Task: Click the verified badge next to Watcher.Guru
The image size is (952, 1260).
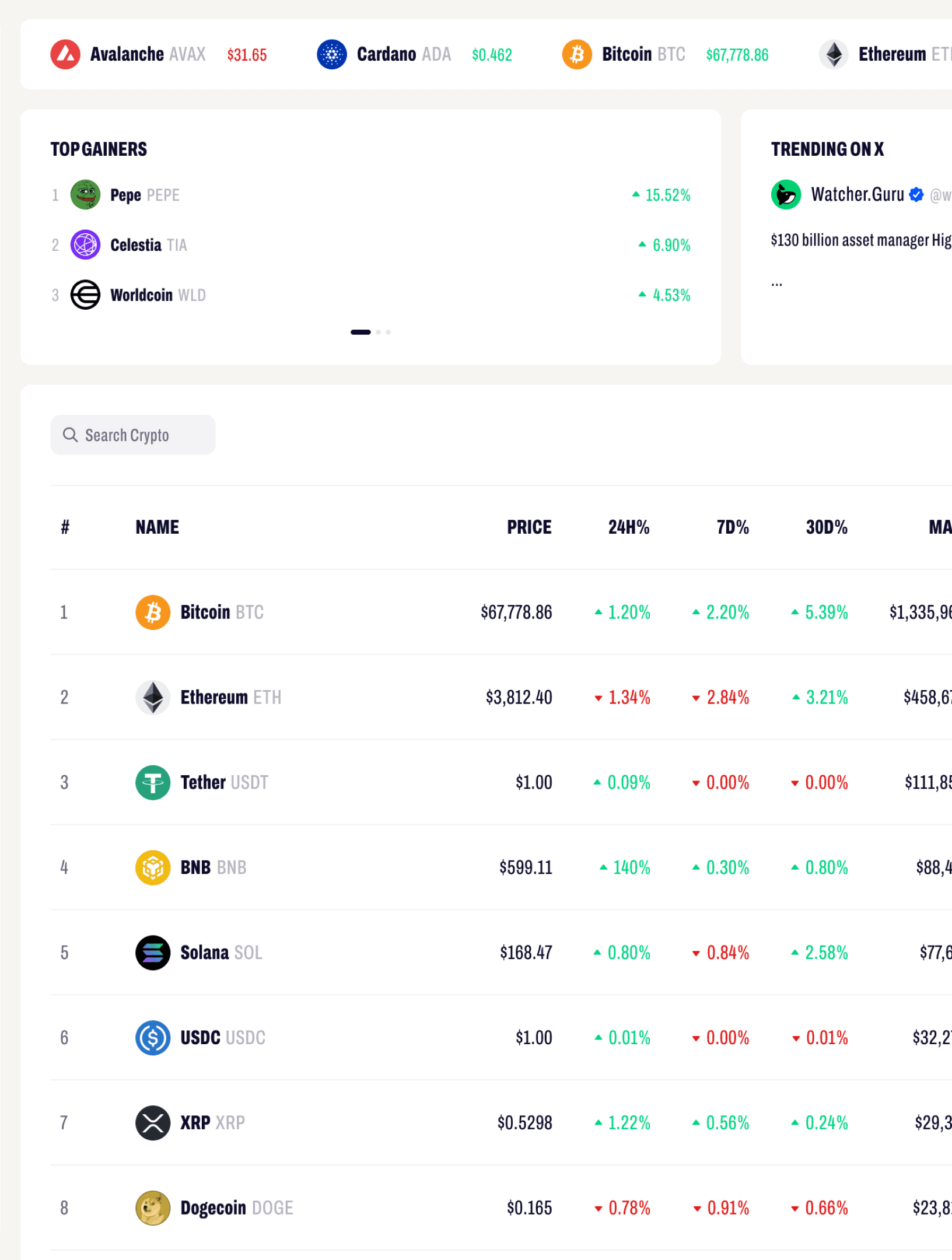Action: 916,194
